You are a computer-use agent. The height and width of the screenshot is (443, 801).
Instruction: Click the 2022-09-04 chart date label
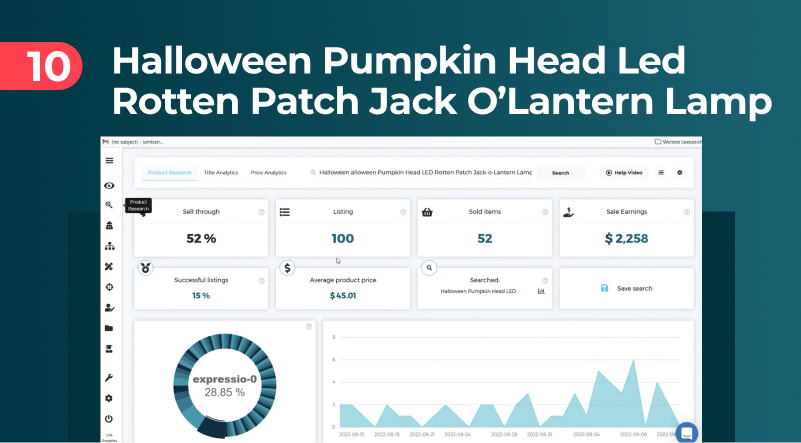(586, 434)
